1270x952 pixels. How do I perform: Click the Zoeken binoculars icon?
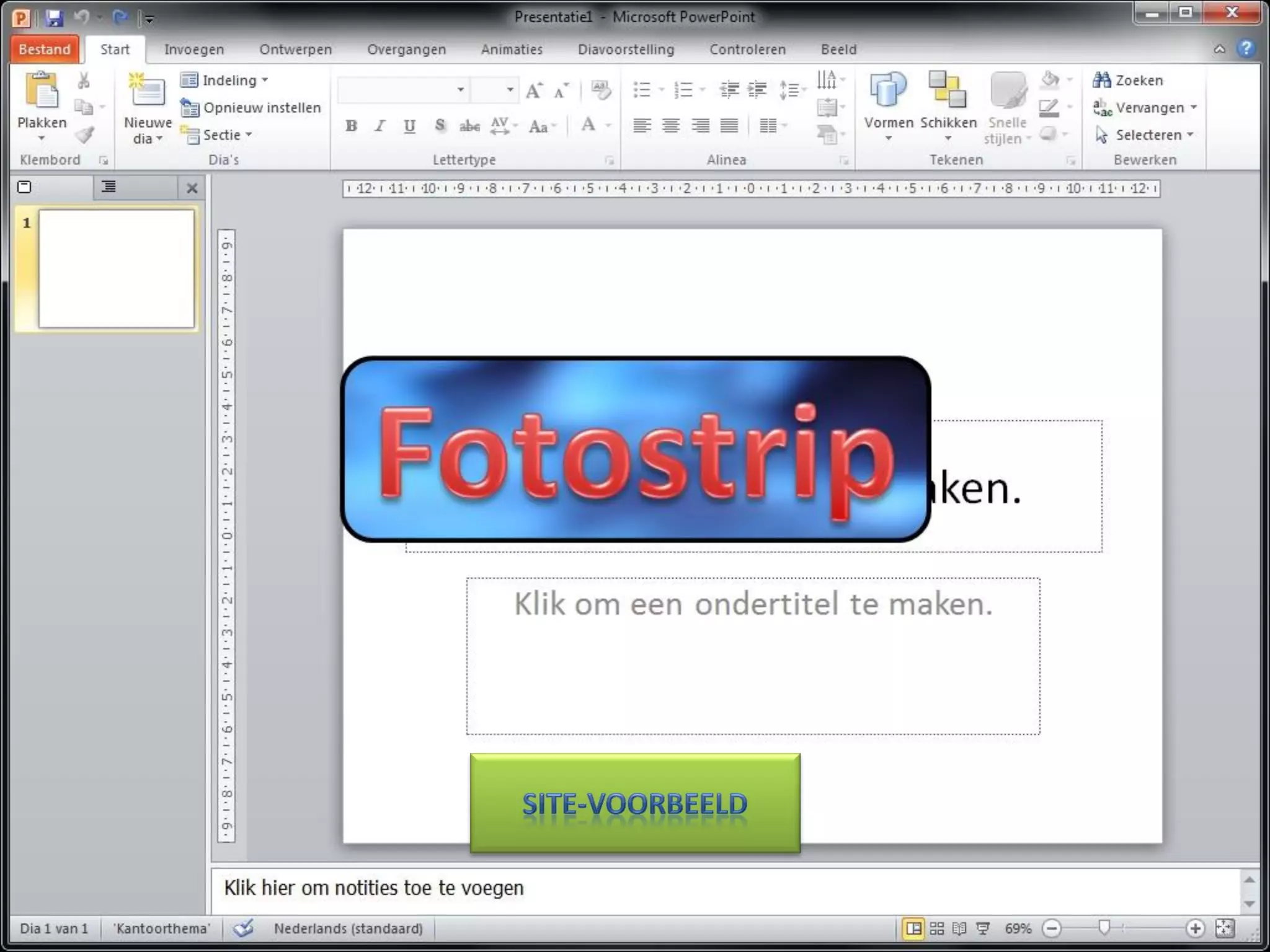(1102, 80)
